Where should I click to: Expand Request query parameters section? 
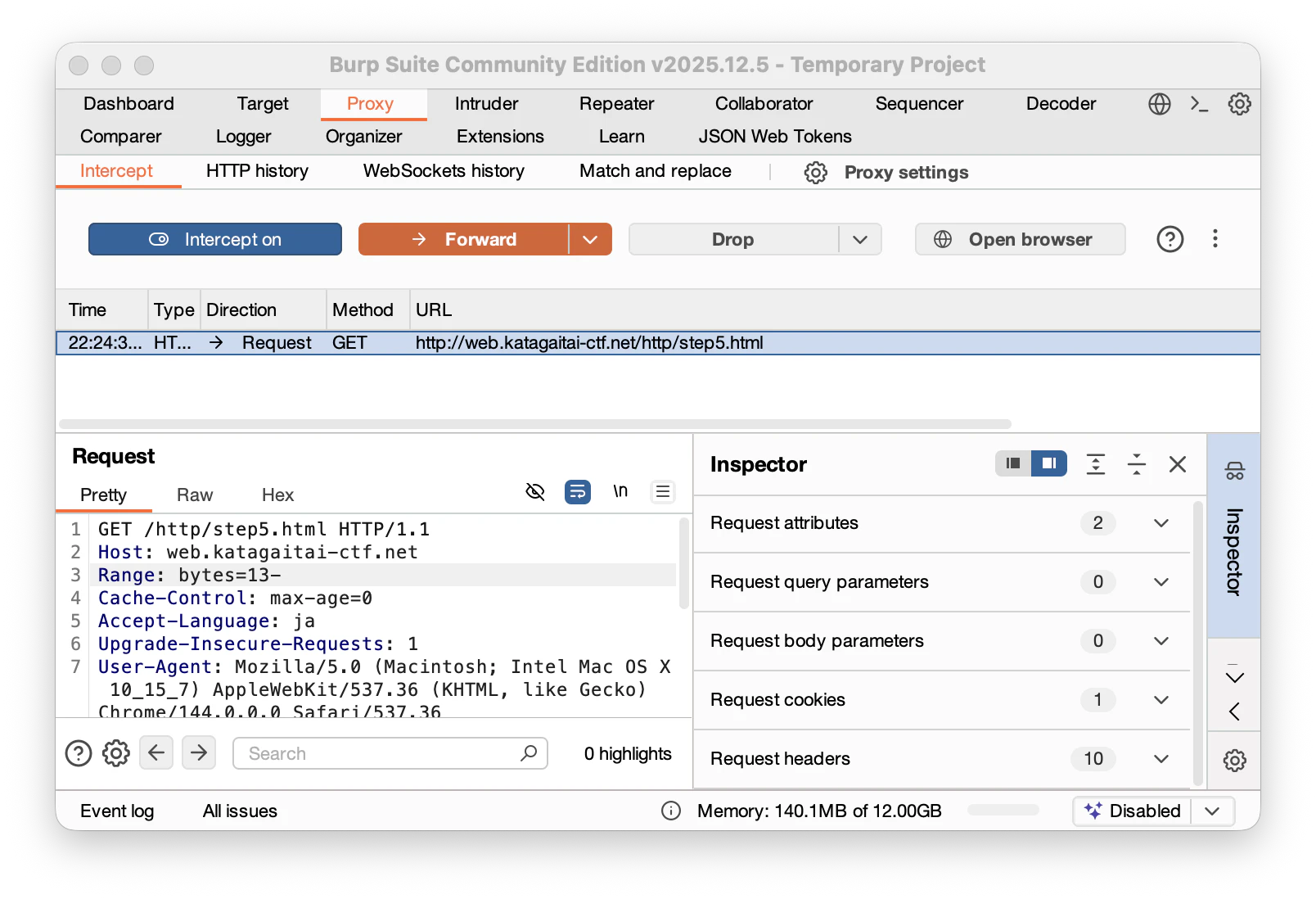click(1161, 582)
